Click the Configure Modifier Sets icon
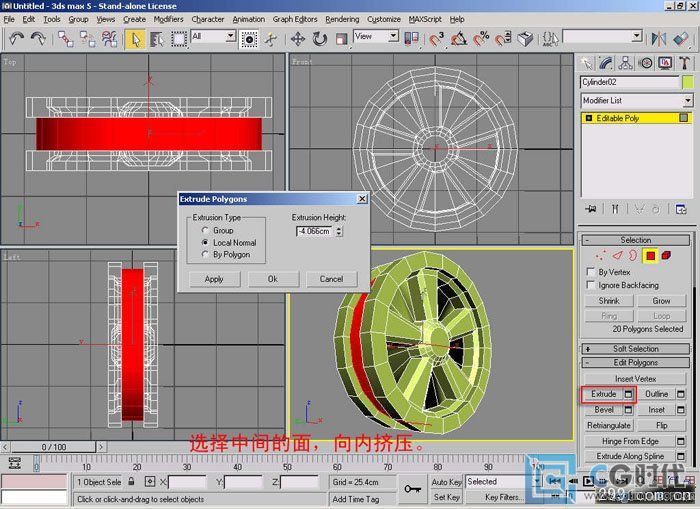The image size is (700, 509). (681, 209)
